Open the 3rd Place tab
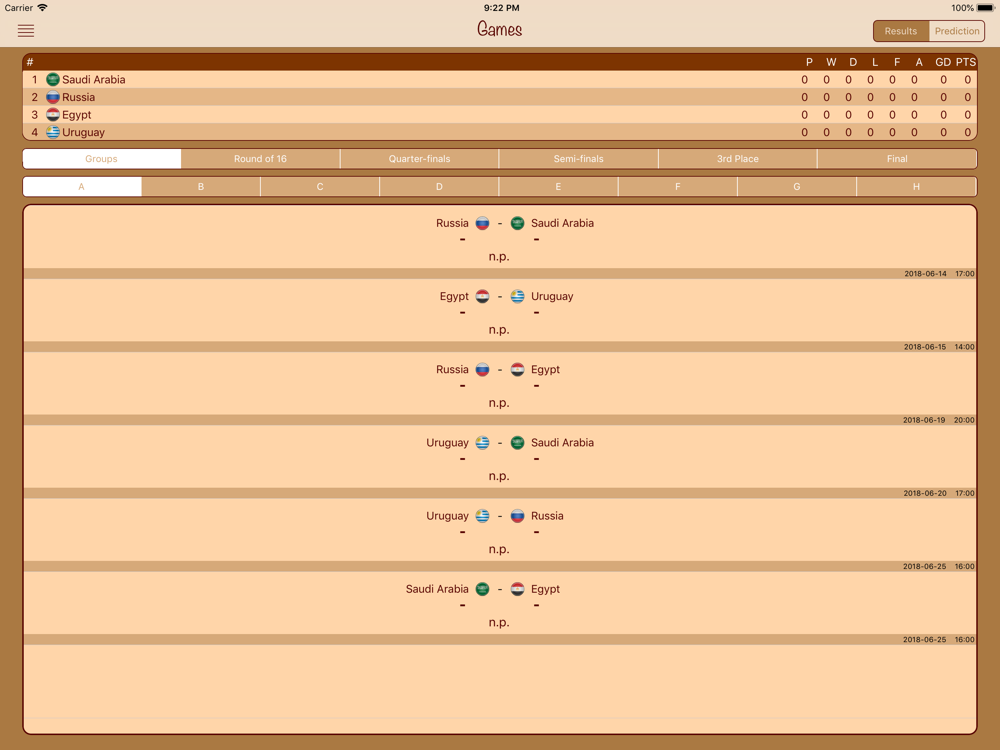This screenshot has height=750, width=1000. [x=737, y=159]
